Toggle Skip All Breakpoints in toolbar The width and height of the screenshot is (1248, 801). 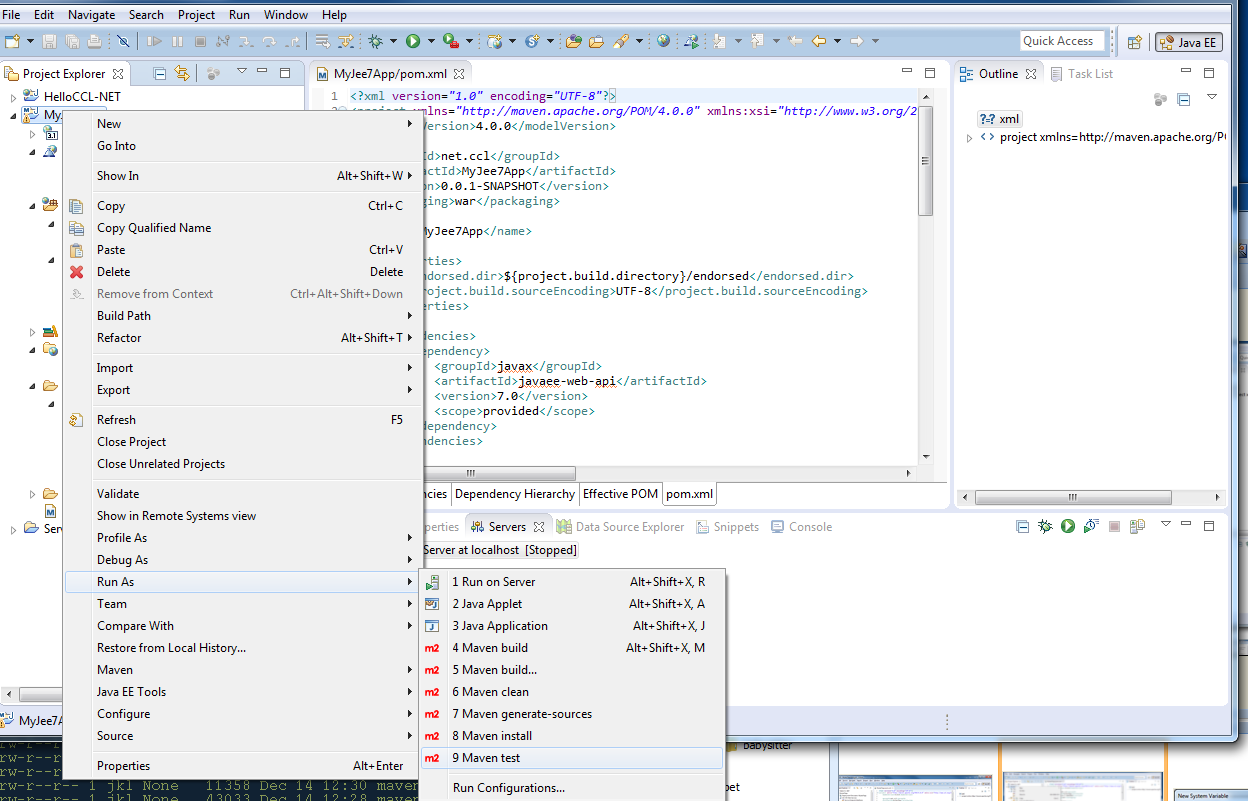(x=123, y=41)
